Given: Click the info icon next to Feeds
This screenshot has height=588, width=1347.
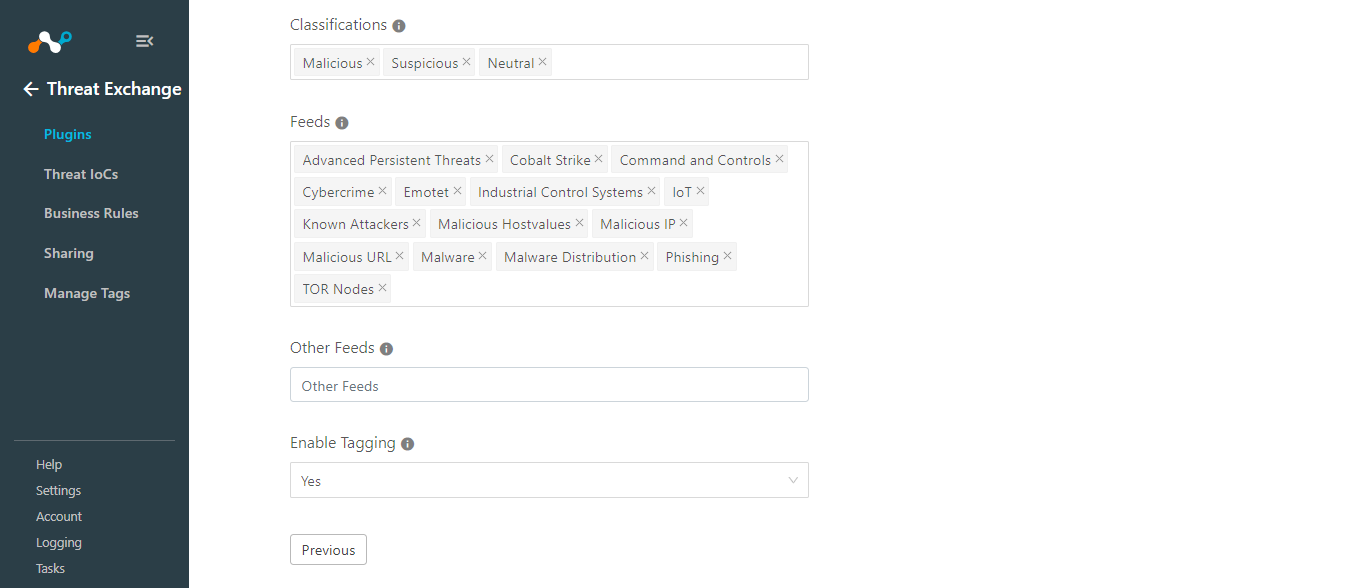Looking at the screenshot, I should 342,123.
